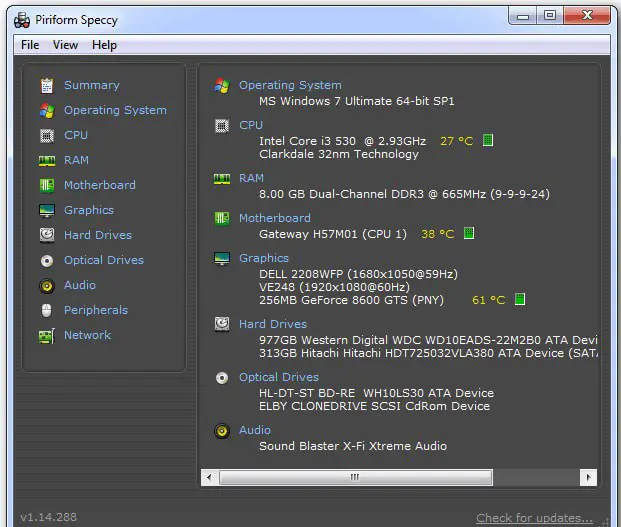Click the HL-DT-ST BD-RE WH10LS30 drive text
The image size is (621, 527).
coord(376,393)
